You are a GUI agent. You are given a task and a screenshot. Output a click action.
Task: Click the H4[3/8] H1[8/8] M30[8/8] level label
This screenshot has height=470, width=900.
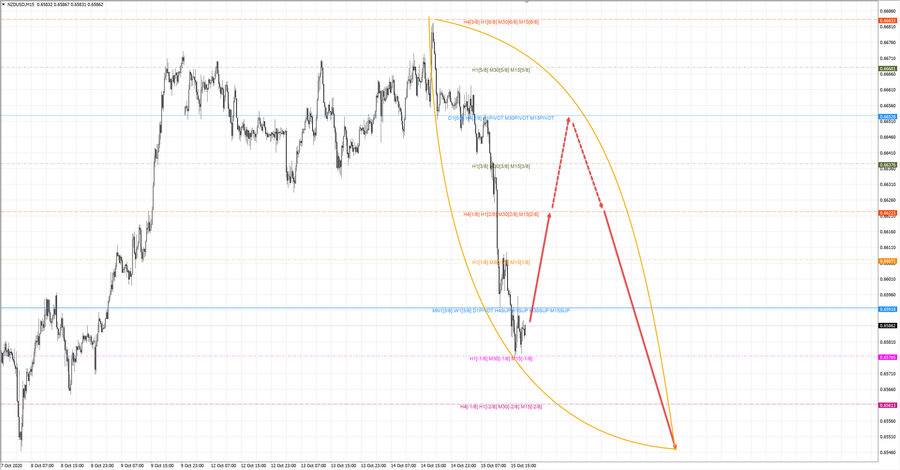(x=501, y=22)
